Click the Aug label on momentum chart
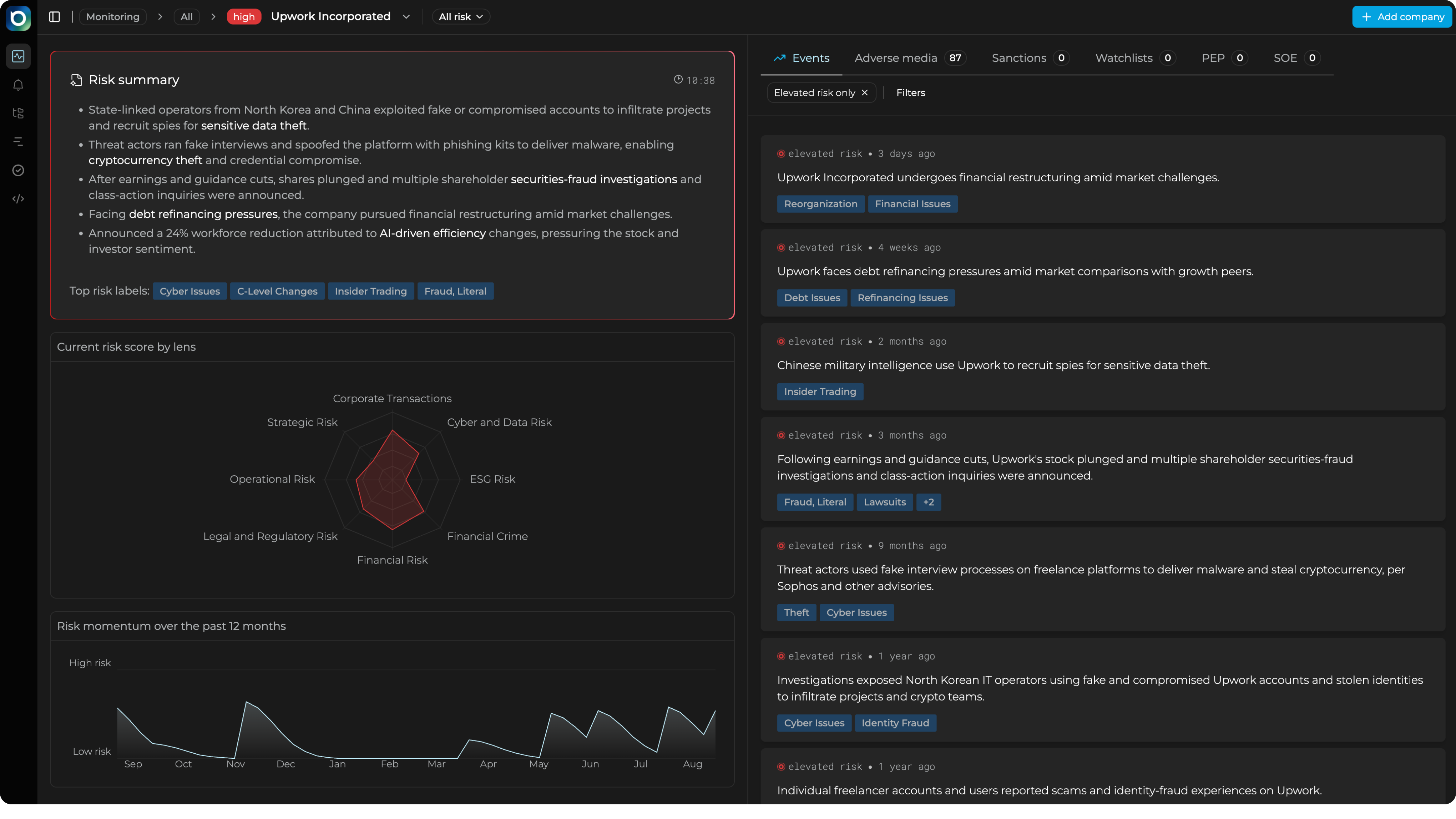This screenshot has width=1456, height=819. [692, 764]
